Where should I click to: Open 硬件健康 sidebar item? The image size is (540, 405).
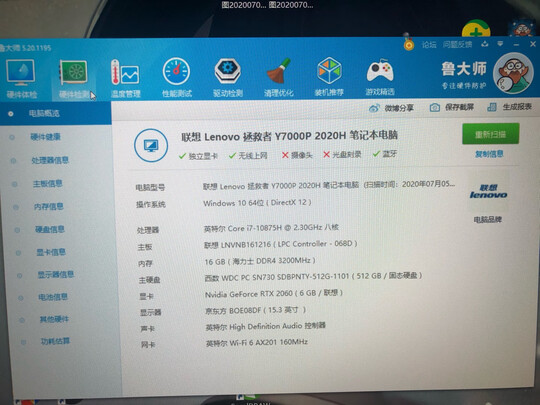[45, 137]
